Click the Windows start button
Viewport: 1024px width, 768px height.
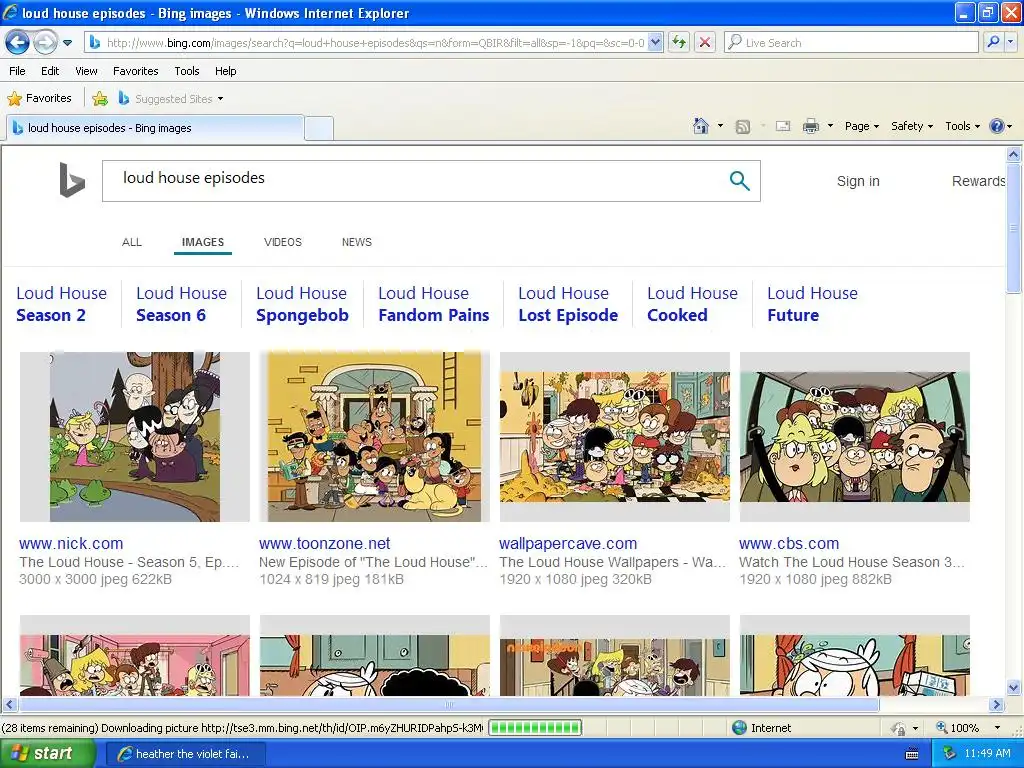[x=47, y=754]
